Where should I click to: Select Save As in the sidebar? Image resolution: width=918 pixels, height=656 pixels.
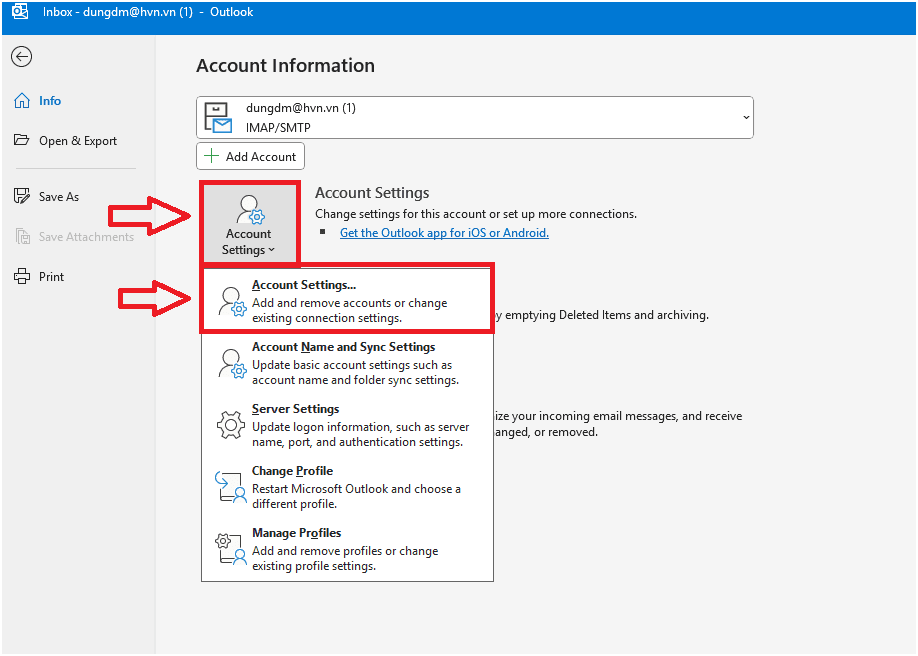click(x=47, y=197)
